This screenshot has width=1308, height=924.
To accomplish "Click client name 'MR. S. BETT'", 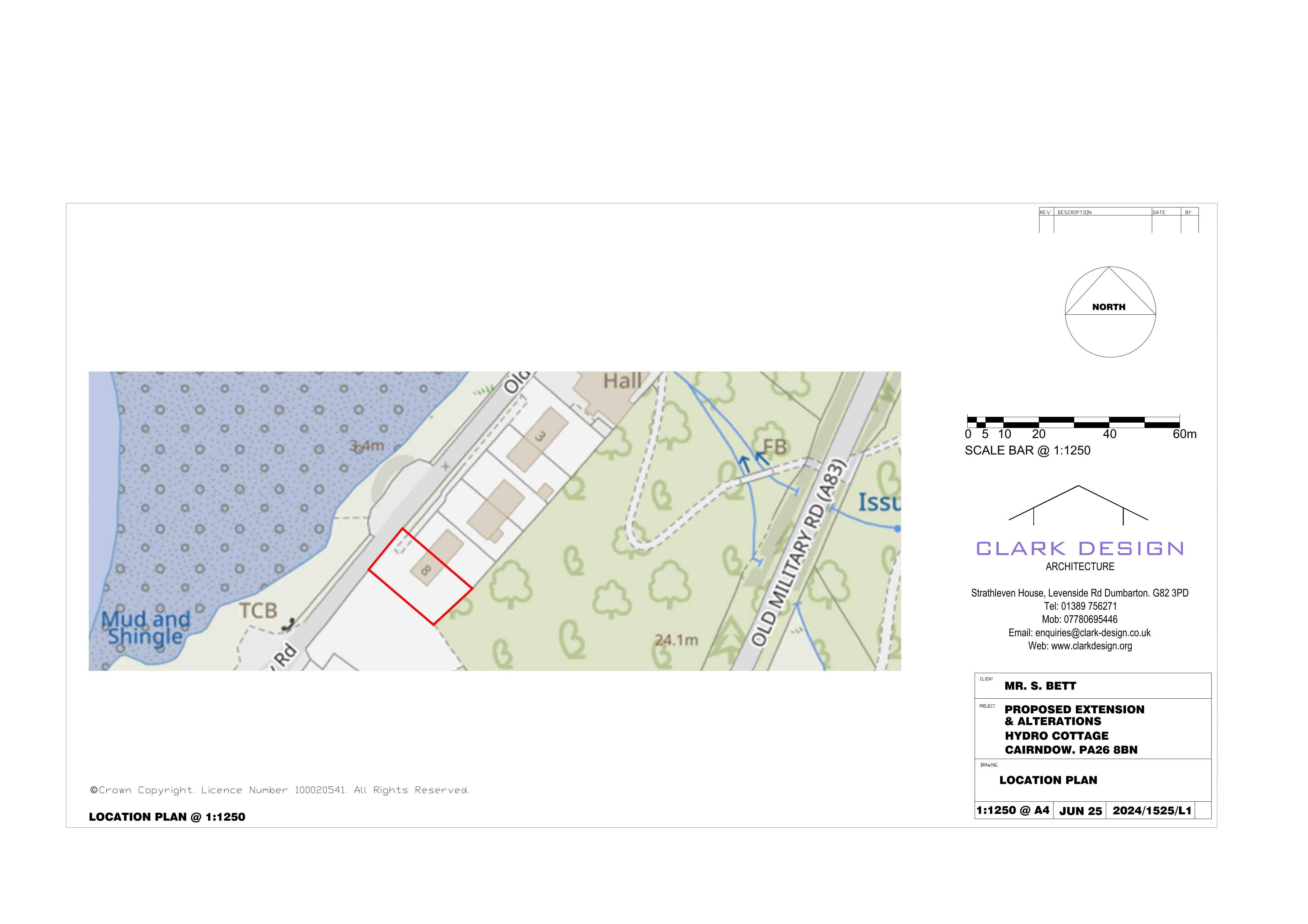I will point(1040,686).
